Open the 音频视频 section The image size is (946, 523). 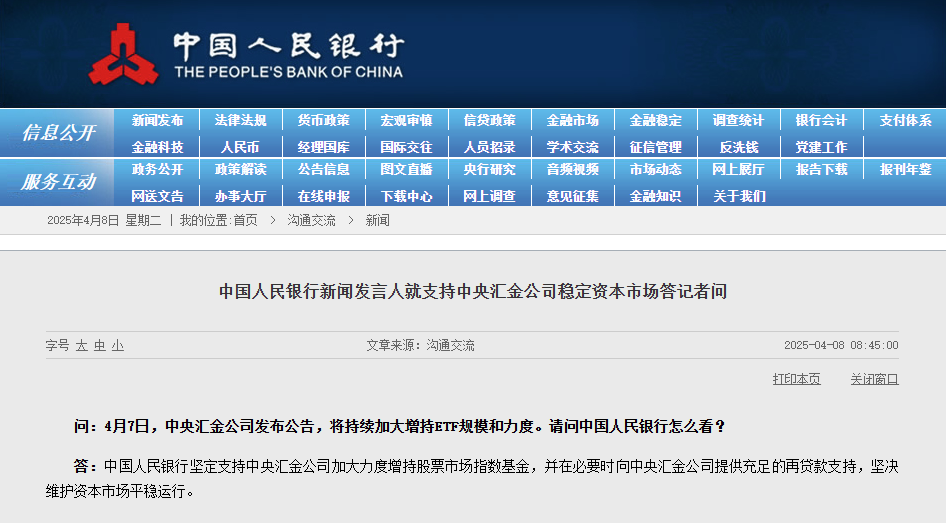tap(572, 170)
